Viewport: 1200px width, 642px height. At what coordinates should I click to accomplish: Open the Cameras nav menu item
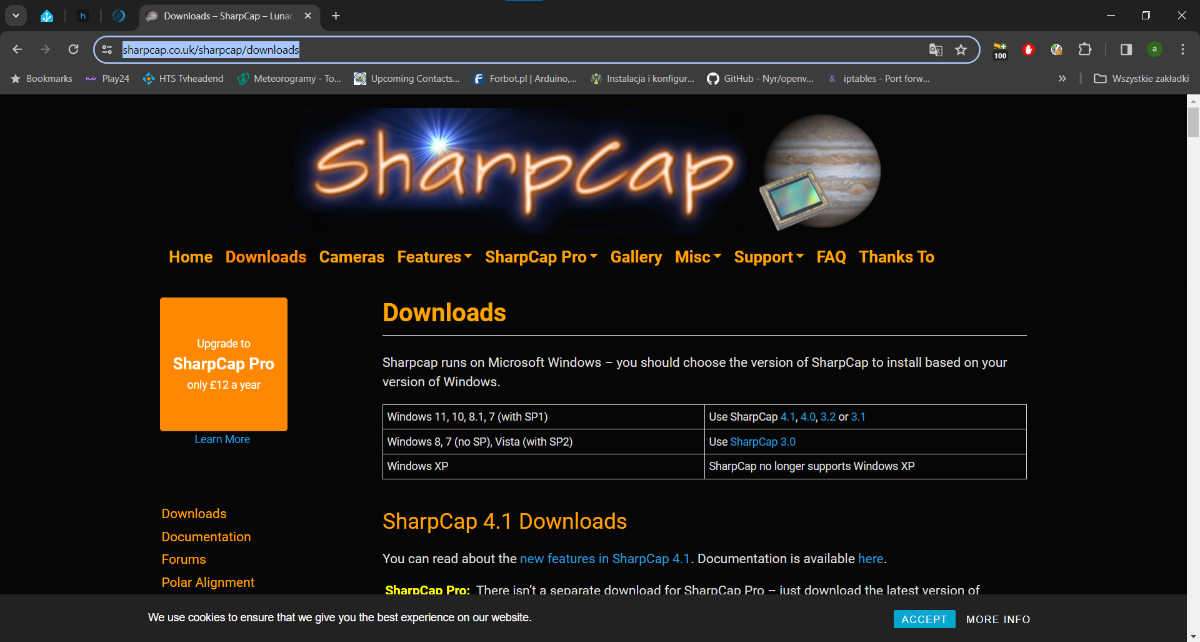[351, 257]
